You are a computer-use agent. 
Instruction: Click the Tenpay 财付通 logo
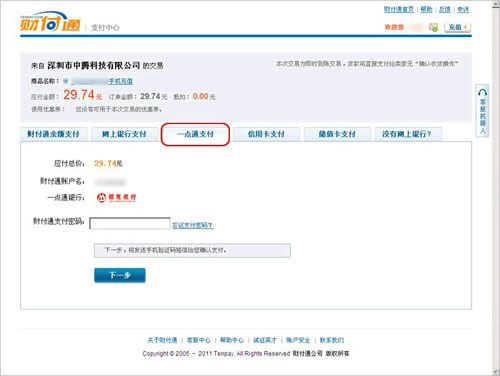pos(50,22)
